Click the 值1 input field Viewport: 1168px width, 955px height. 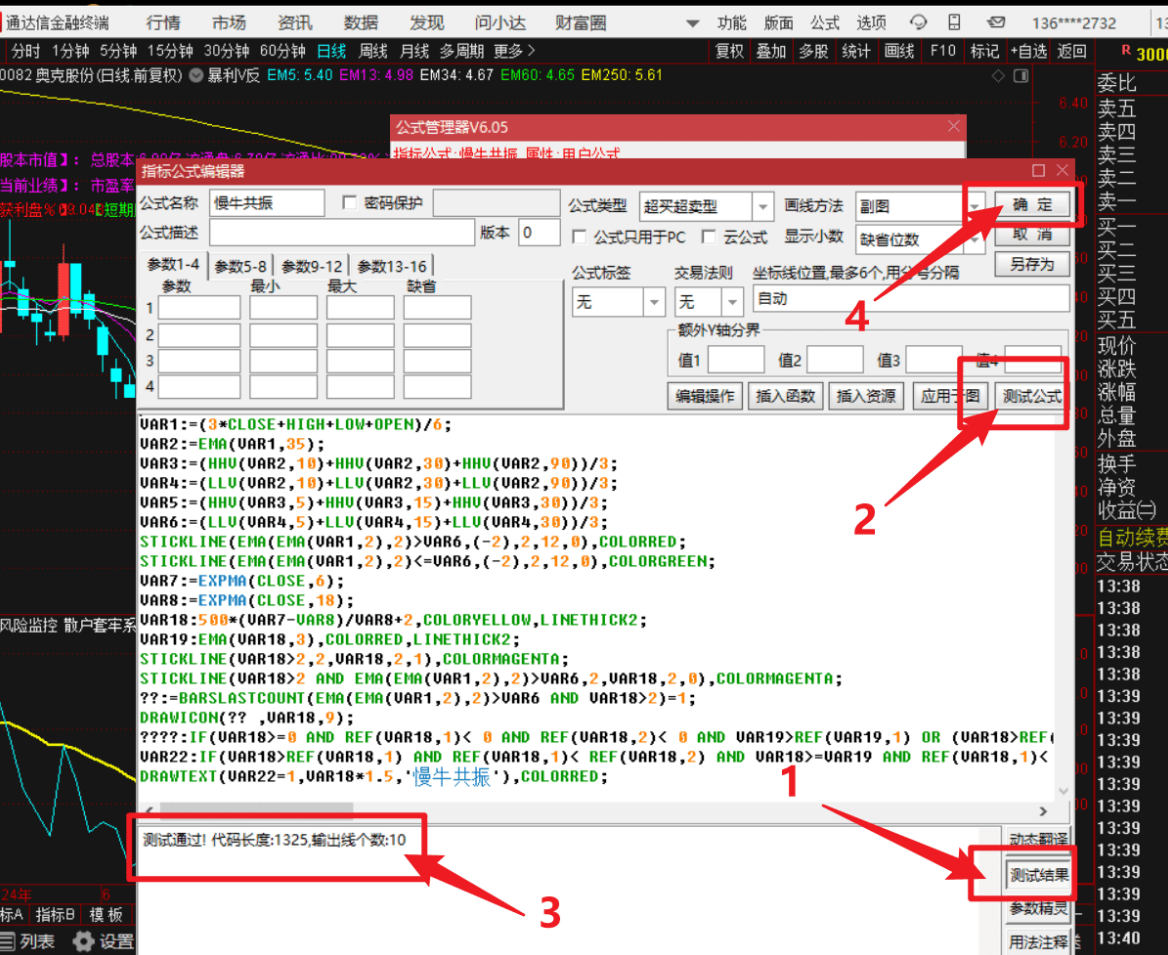click(736, 359)
